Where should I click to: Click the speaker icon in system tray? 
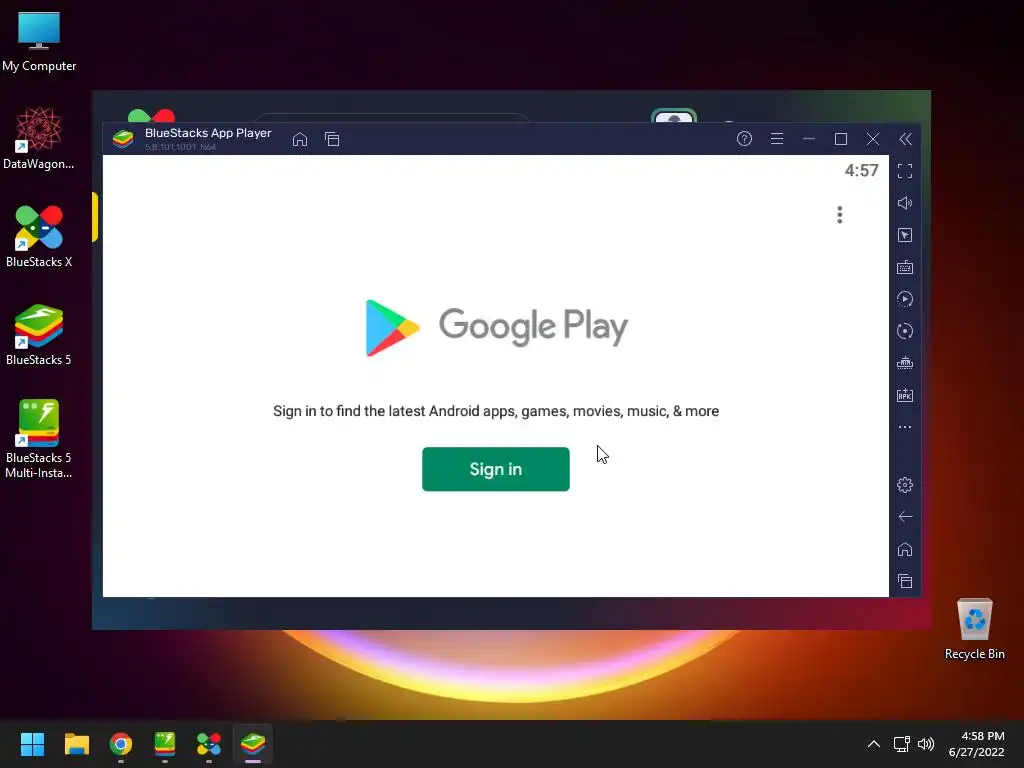(926, 744)
